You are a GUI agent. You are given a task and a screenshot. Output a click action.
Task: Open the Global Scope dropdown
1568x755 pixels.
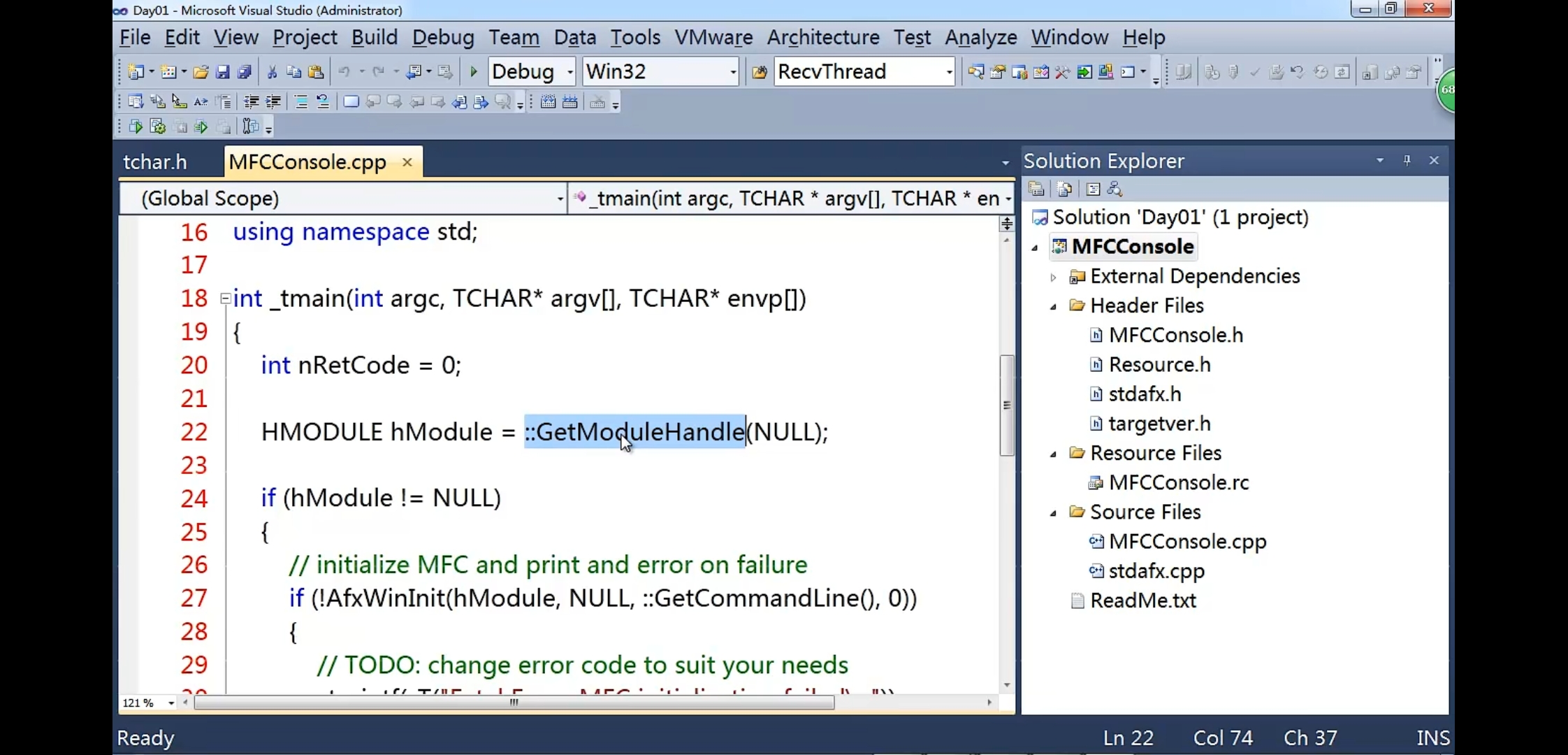pos(560,199)
